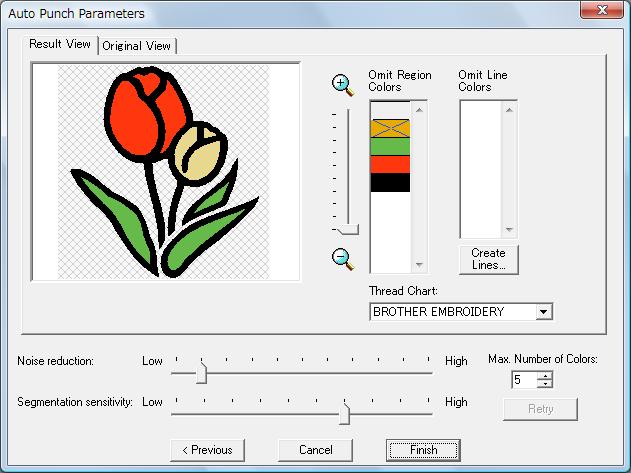
Task: Click Omit Line Colors scroll up arrow
Action: pyautogui.click(x=509, y=110)
